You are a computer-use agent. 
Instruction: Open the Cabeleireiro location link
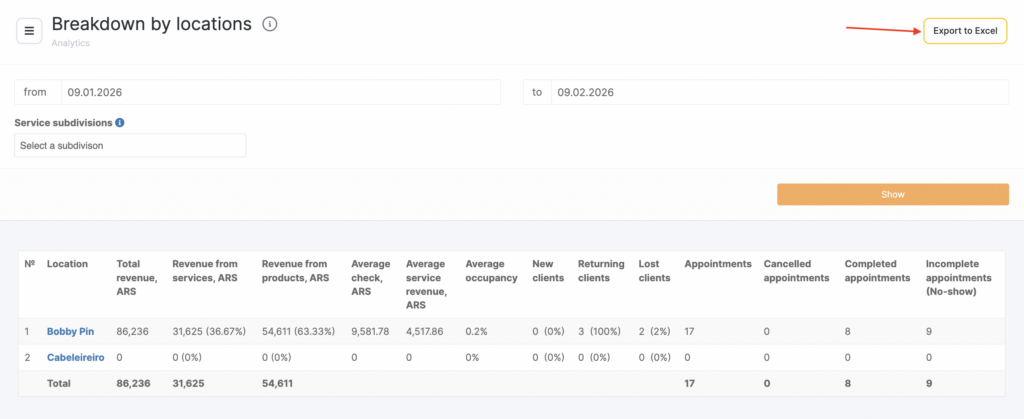click(76, 357)
